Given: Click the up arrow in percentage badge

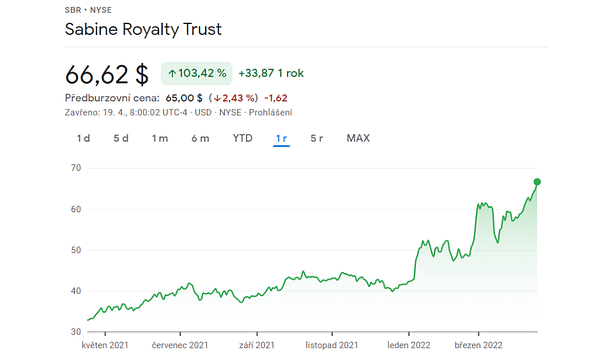Looking at the screenshot, I should tap(172, 73).
